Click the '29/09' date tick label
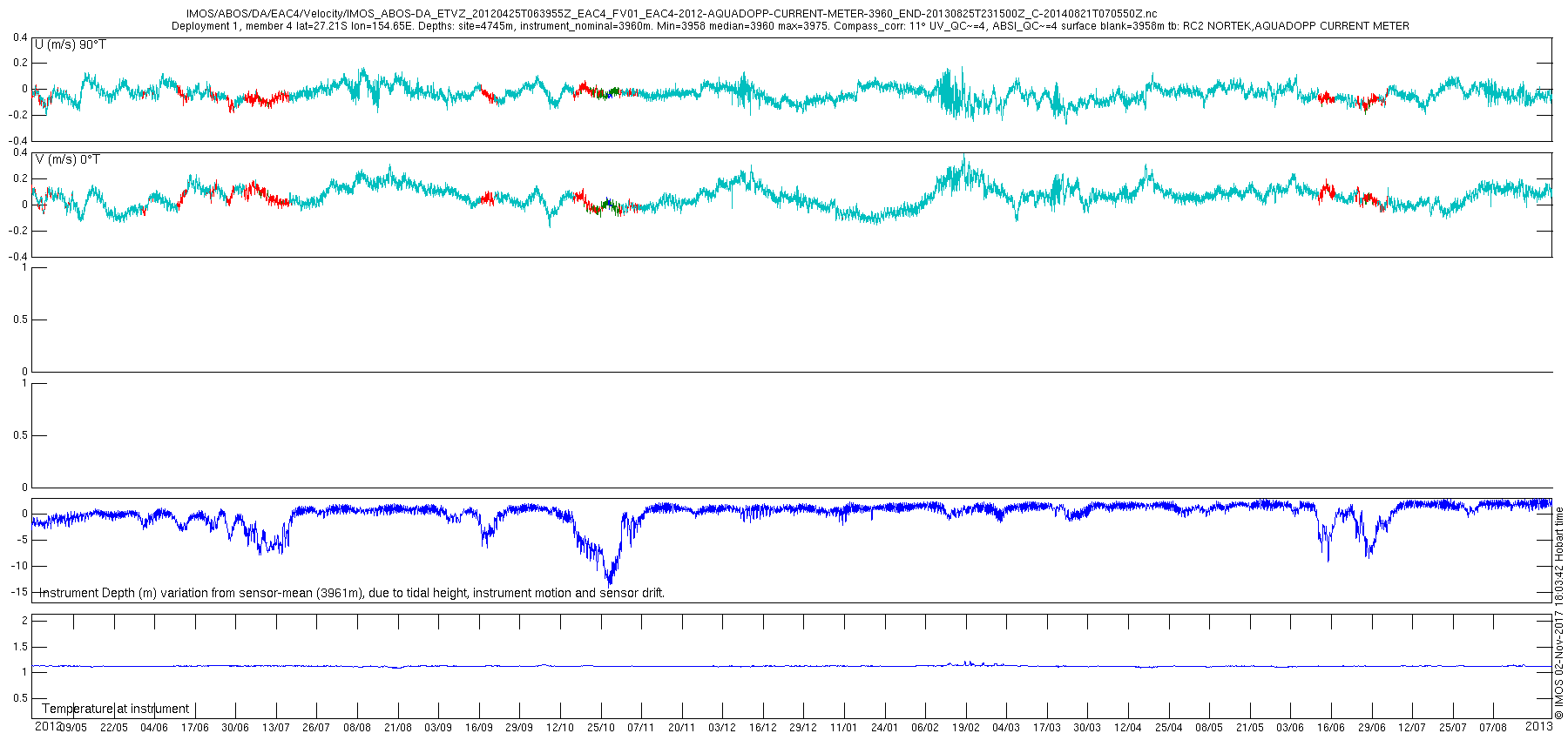The width and height of the screenshot is (1568, 740). [x=519, y=728]
